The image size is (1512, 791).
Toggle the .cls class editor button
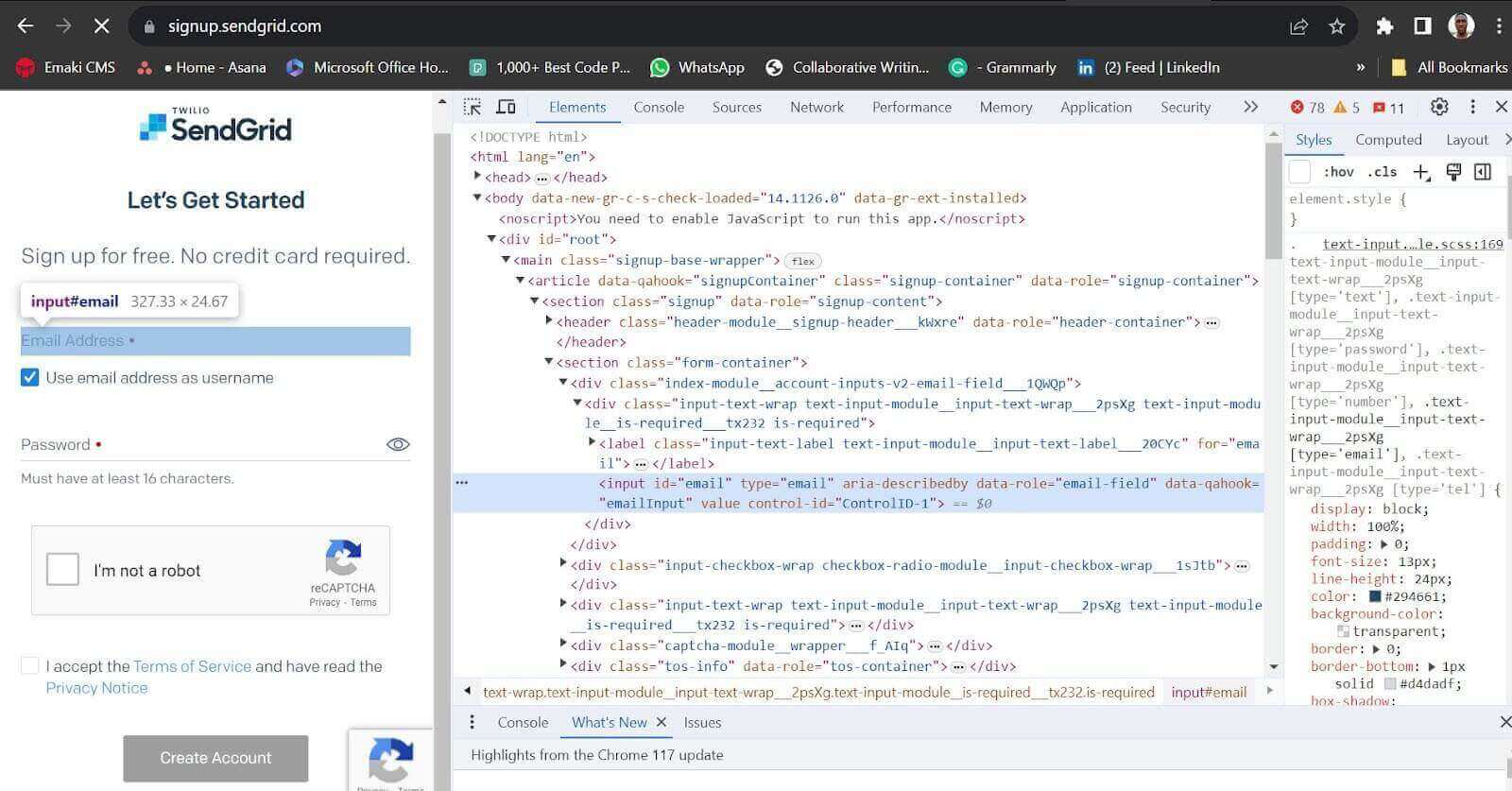pyautogui.click(x=1382, y=172)
